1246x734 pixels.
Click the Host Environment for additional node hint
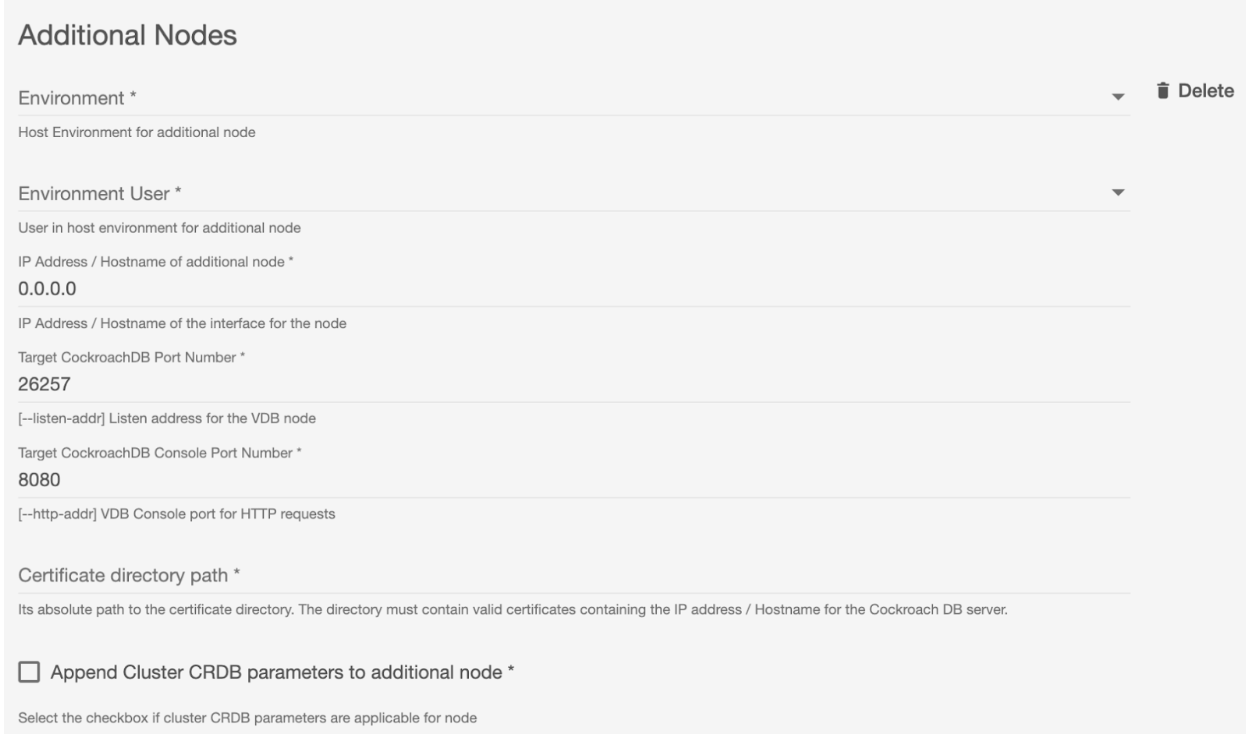[138, 135]
